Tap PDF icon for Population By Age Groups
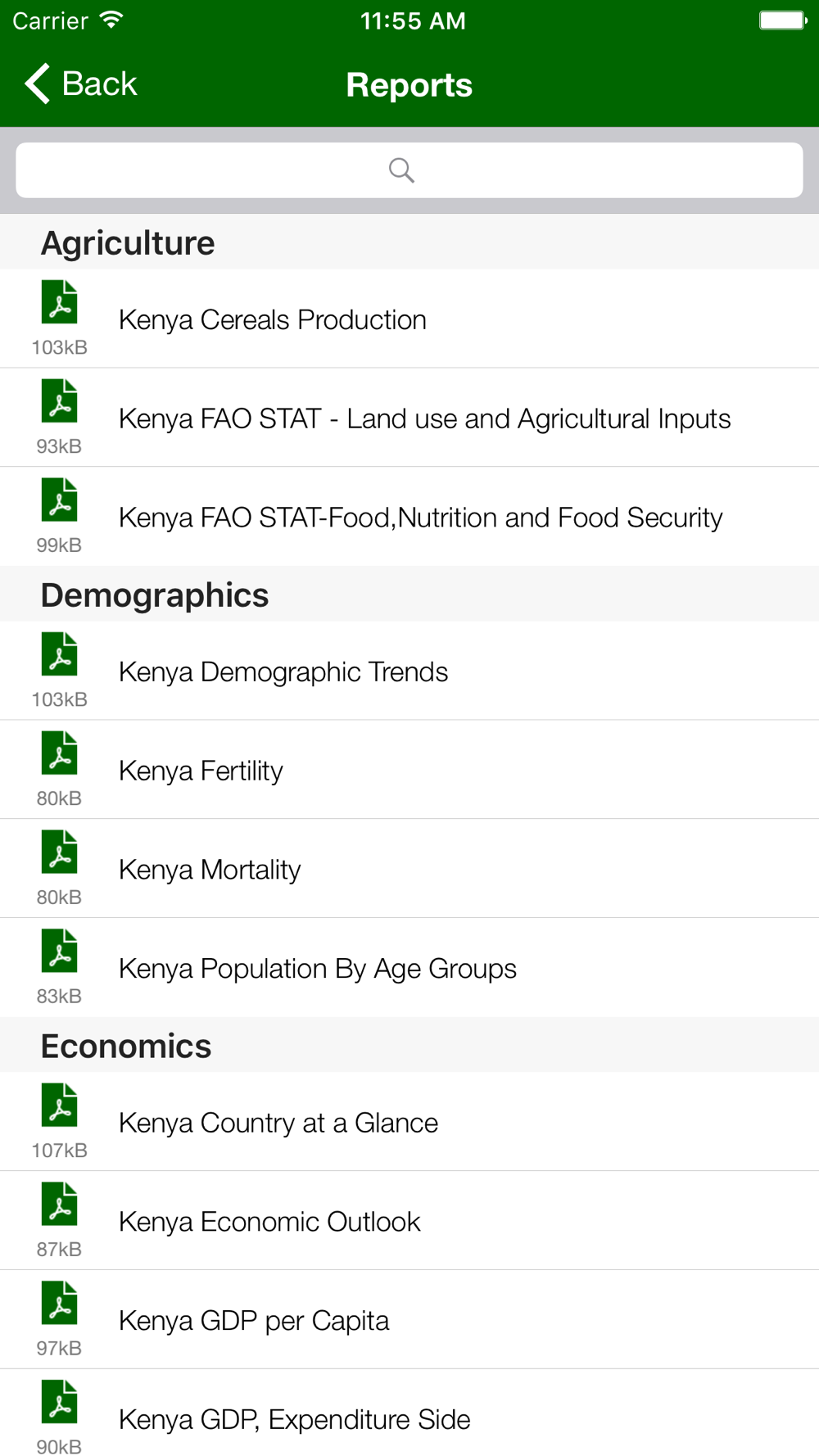 (x=60, y=951)
